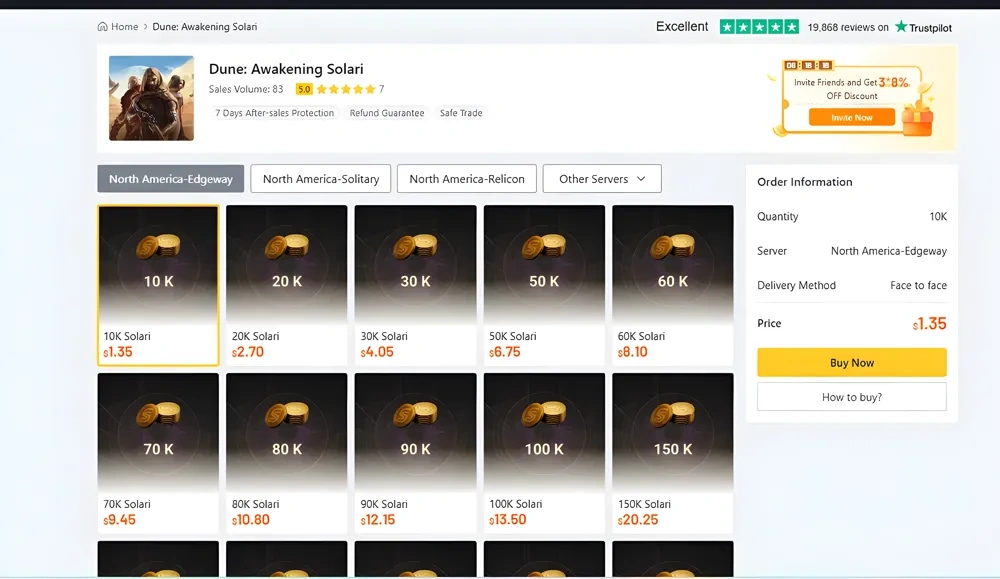Click the gift box icon in invite banner
The height and width of the screenshot is (579, 1000).
pos(916,121)
